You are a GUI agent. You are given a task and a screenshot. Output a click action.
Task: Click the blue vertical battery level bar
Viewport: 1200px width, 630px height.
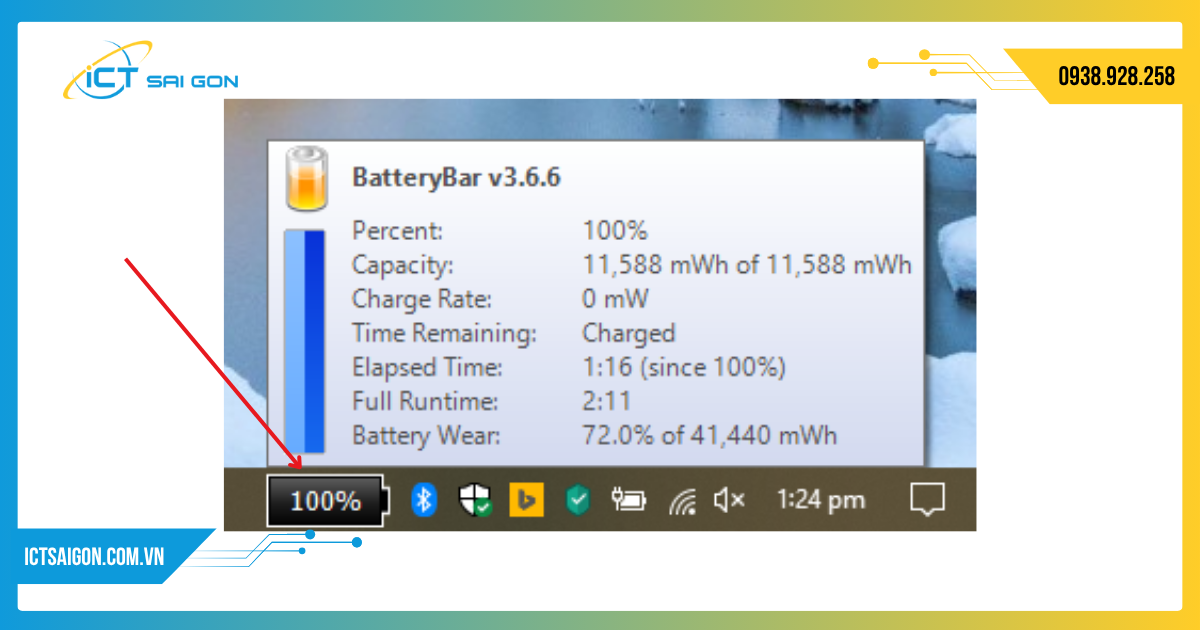tap(304, 341)
